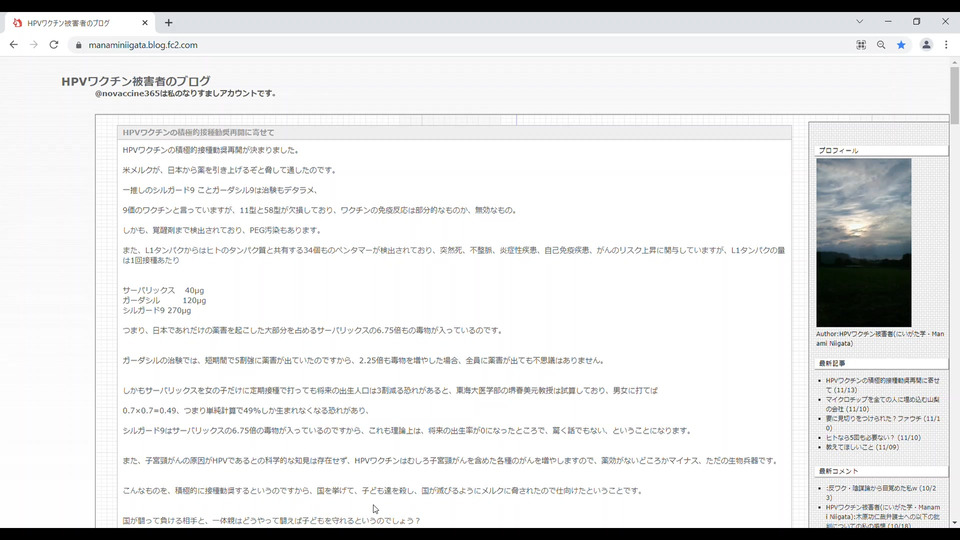Click the line サーバリックス 40μg
This screenshot has height=540, width=960.
tap(163, 290)
